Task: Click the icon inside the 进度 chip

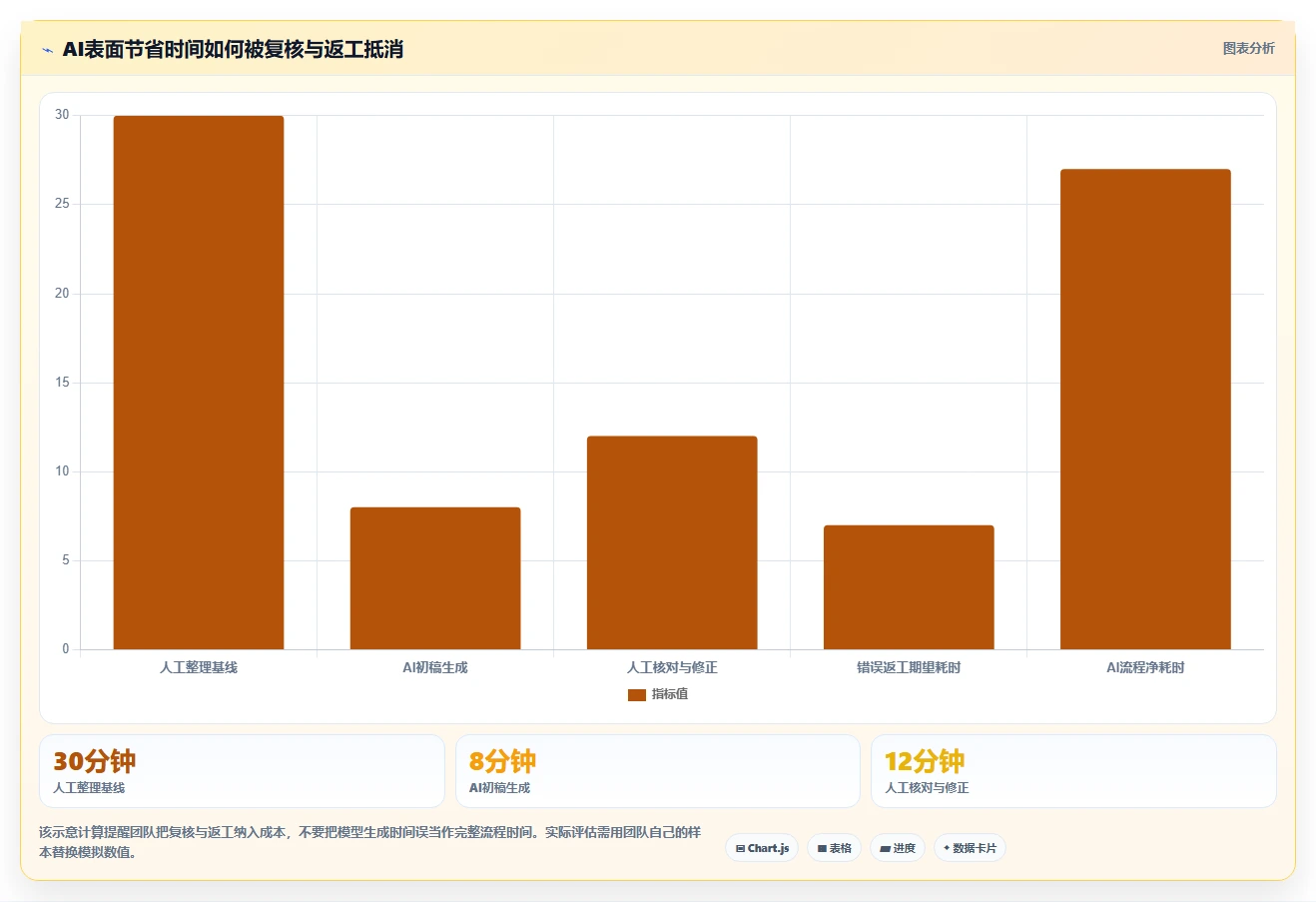Action: [x=885, y=848]
